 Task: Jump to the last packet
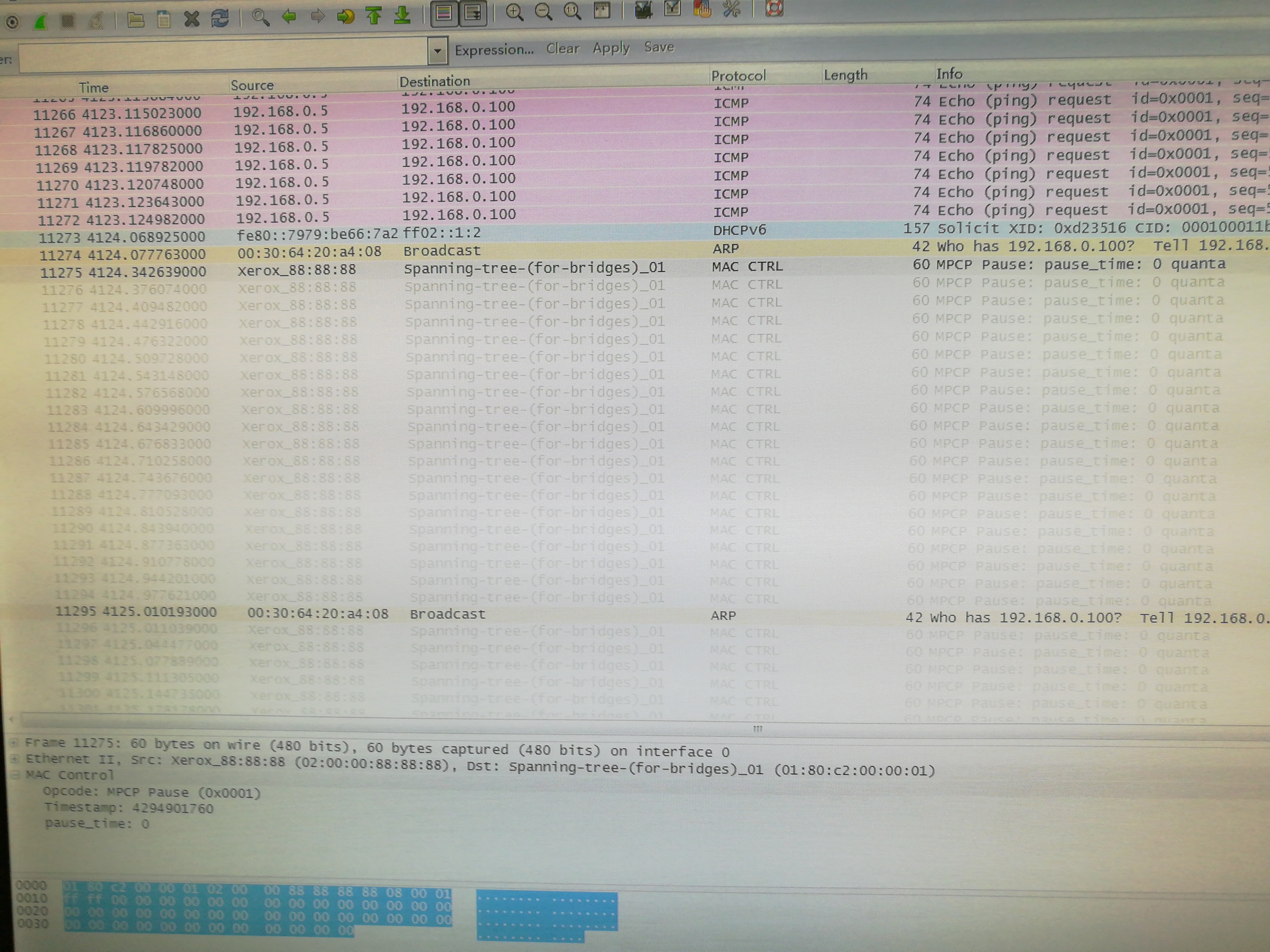pyautogui.click(x=403, y=15)
